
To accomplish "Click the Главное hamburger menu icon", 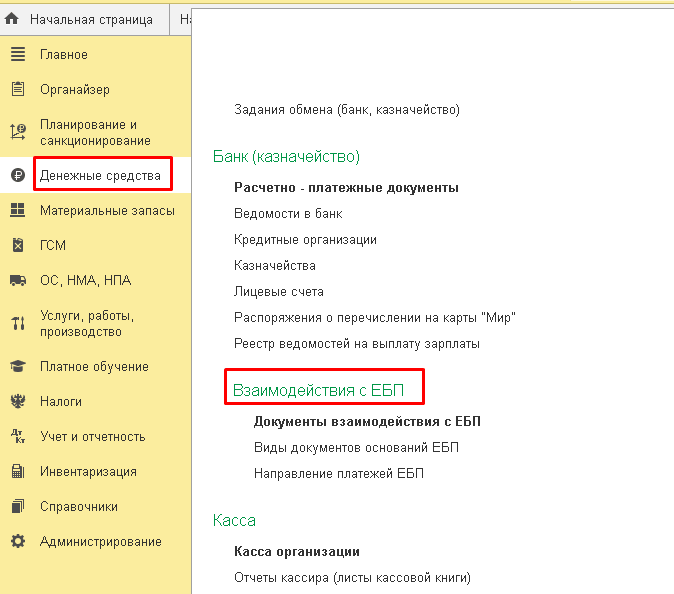I will point(18,54).
